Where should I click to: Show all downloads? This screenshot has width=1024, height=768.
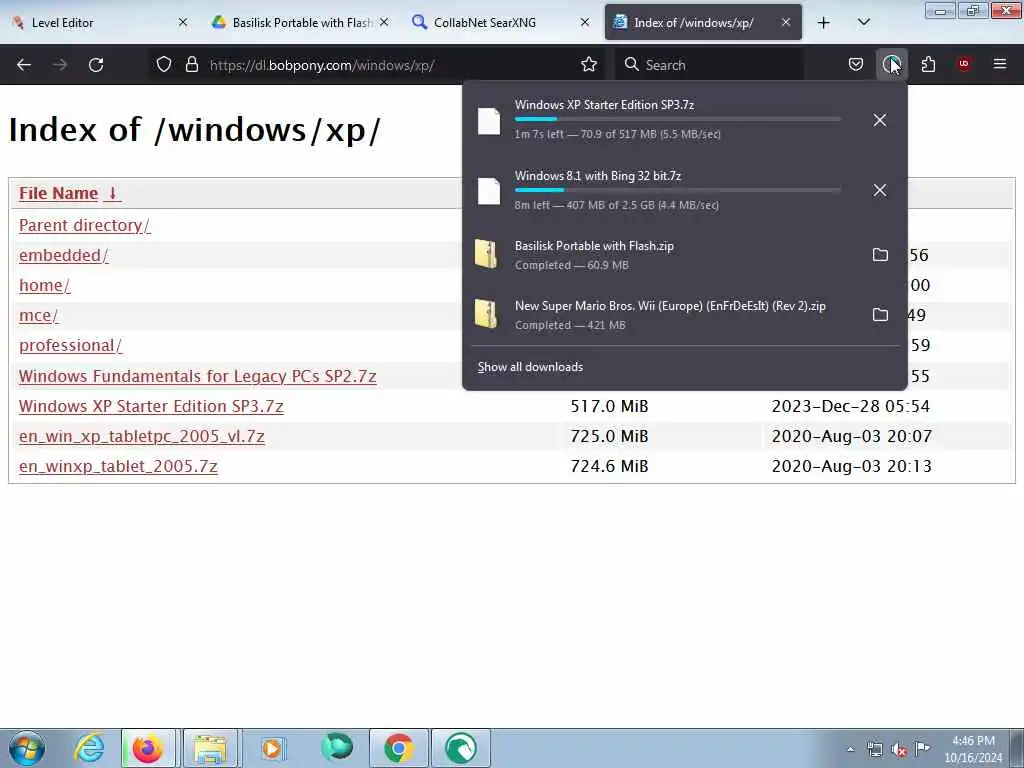pos(530,367)
